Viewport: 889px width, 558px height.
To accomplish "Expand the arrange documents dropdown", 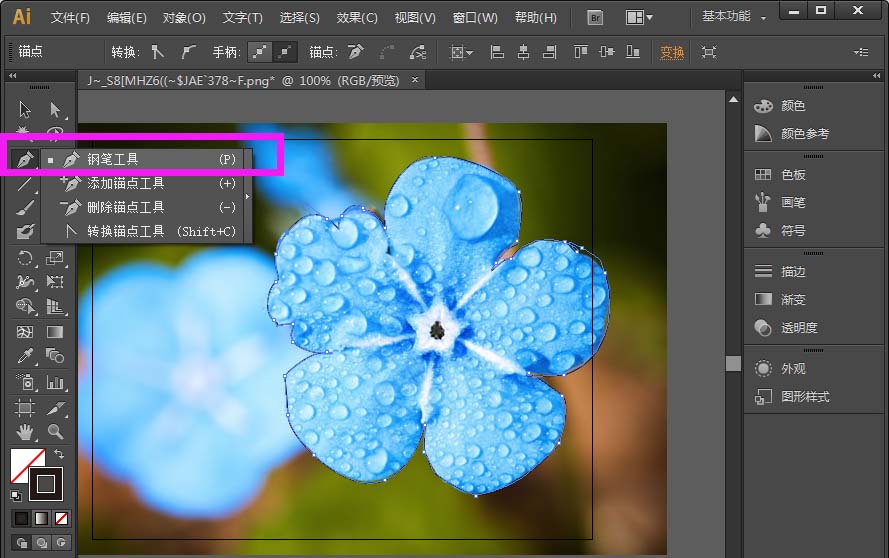I will click(x=639, y=18).
